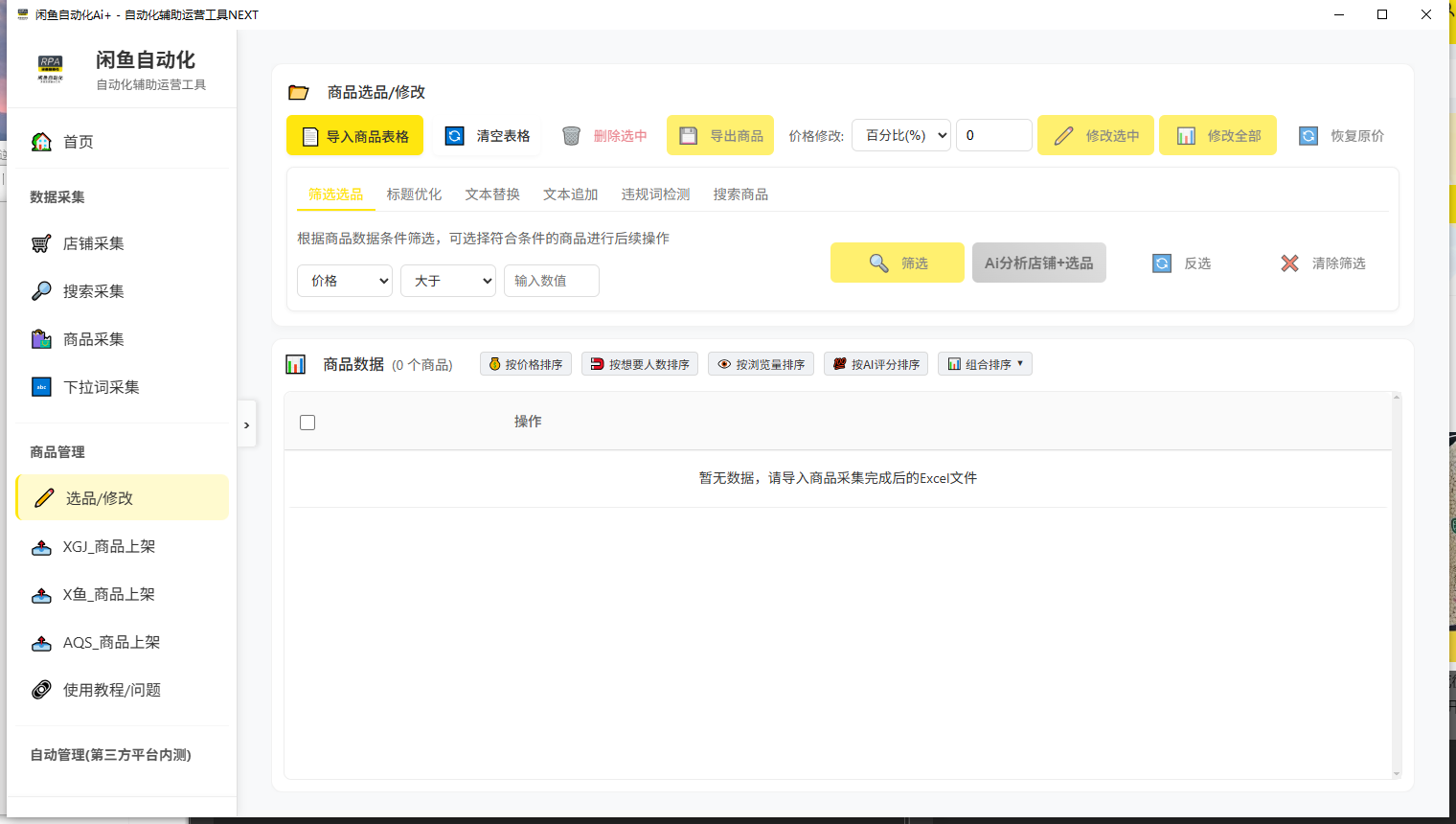Switch to the 标题优化 tab

click(414, 195)
